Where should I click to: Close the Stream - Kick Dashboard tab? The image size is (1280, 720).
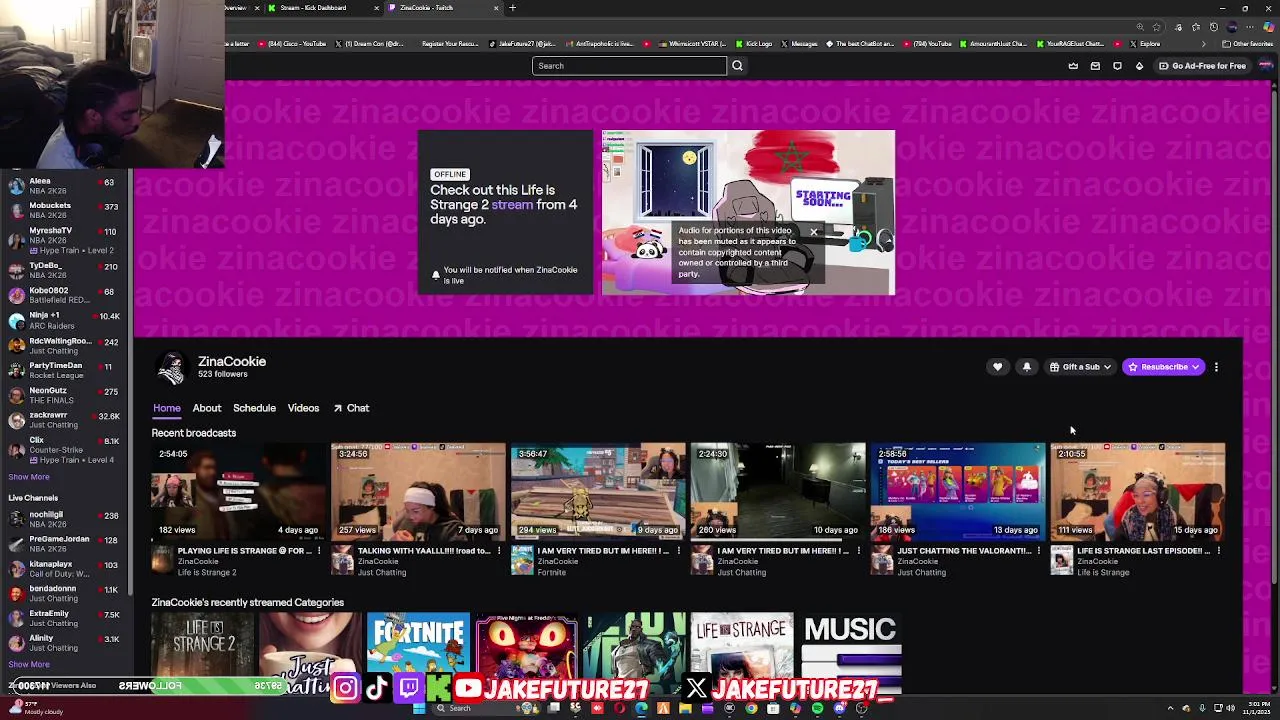(376, 8)
